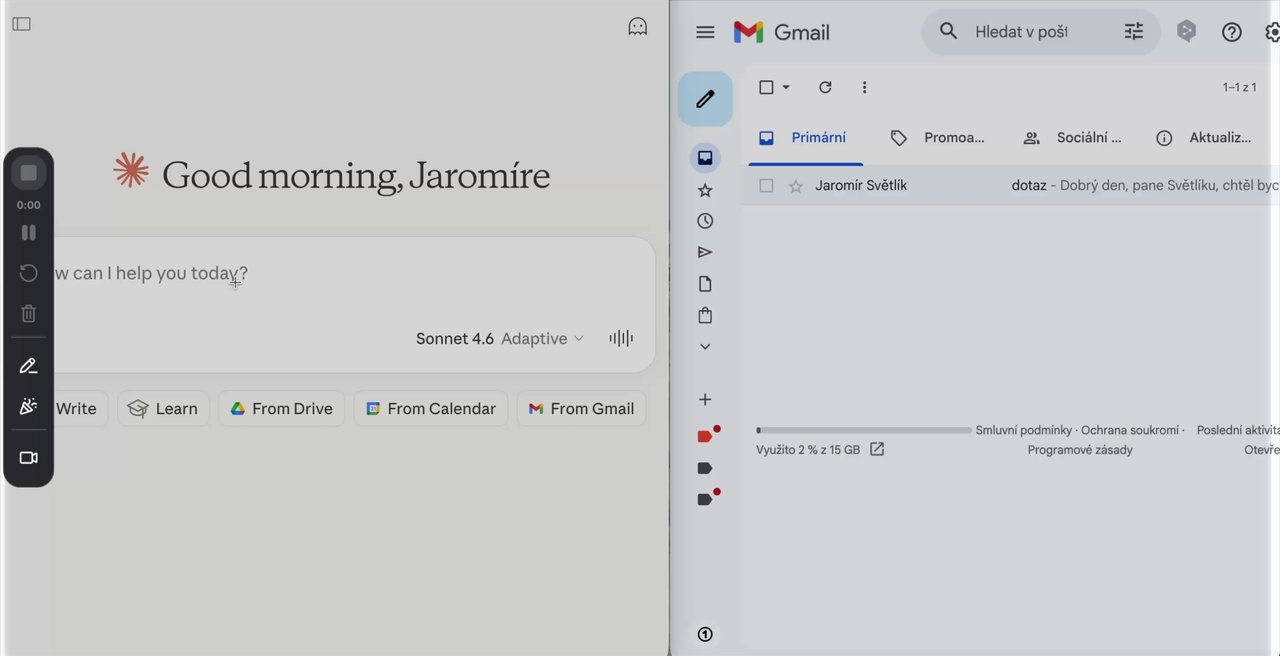Open Gmail search options sliders icon

[x=1133, y=32]
